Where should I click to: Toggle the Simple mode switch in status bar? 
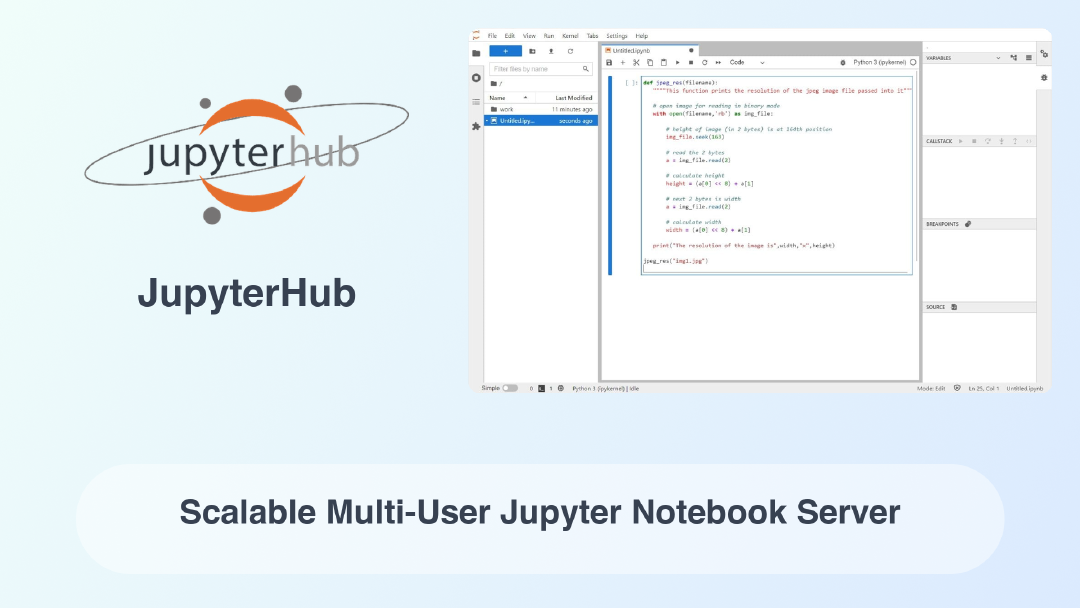click(x=510, y=388)
